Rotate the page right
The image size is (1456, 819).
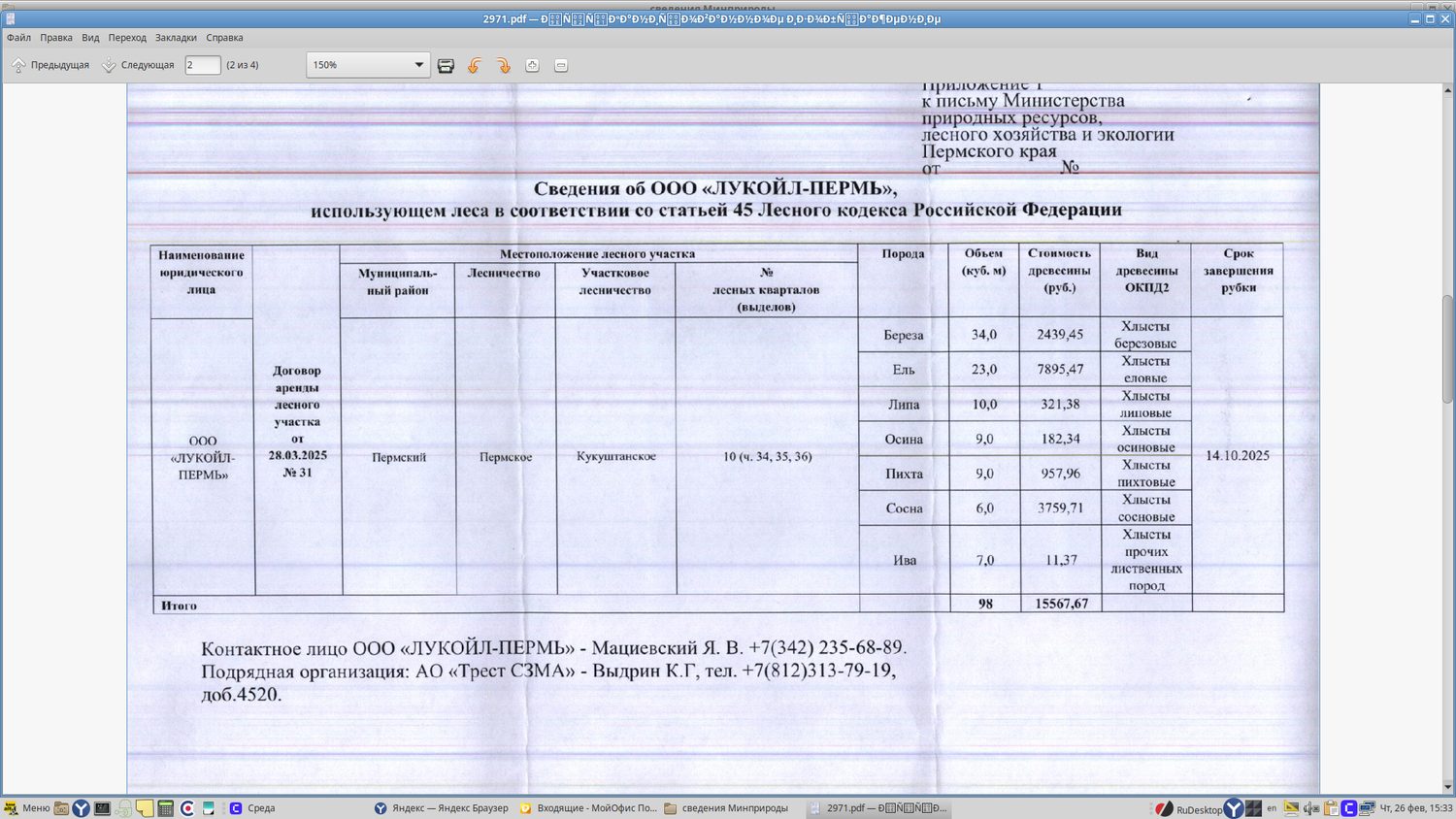pos(503,65)
